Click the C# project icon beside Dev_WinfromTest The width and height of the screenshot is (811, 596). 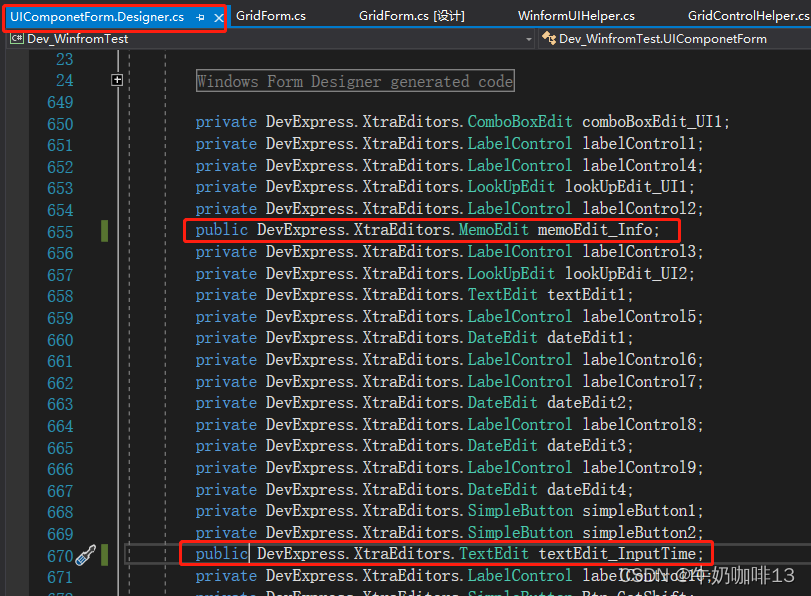click(17, 38)
